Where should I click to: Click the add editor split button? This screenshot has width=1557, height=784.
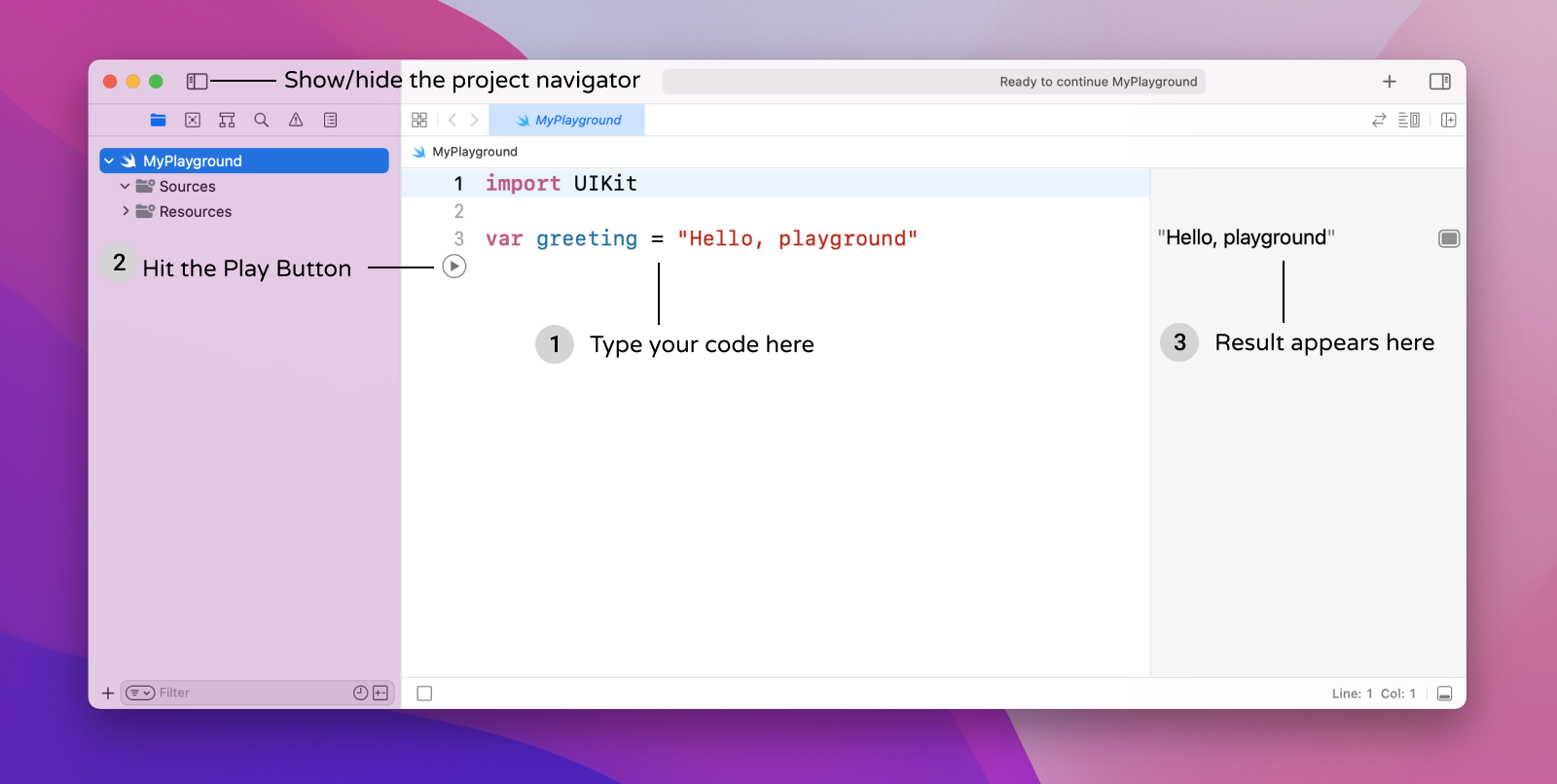click(x=1449, y=120)
